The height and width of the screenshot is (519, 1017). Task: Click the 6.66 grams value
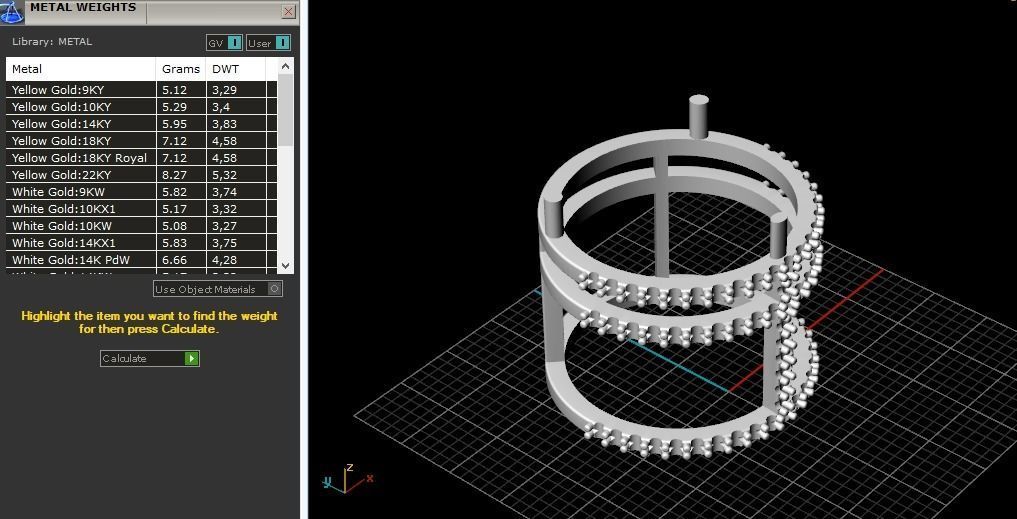174,260
